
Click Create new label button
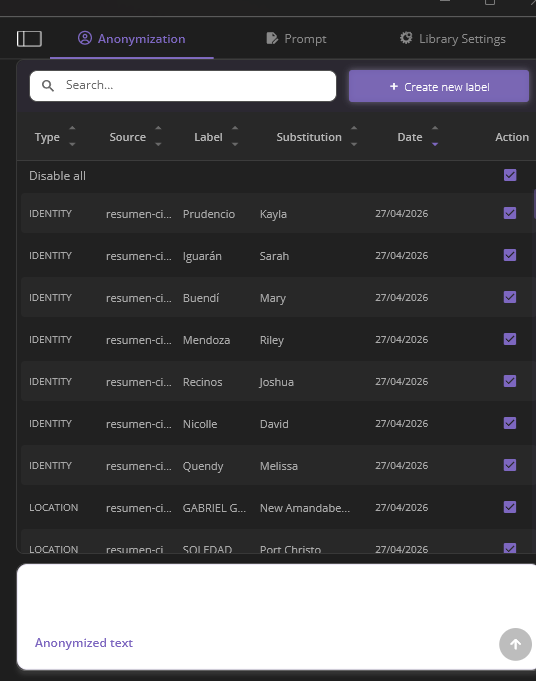[439, 86]
